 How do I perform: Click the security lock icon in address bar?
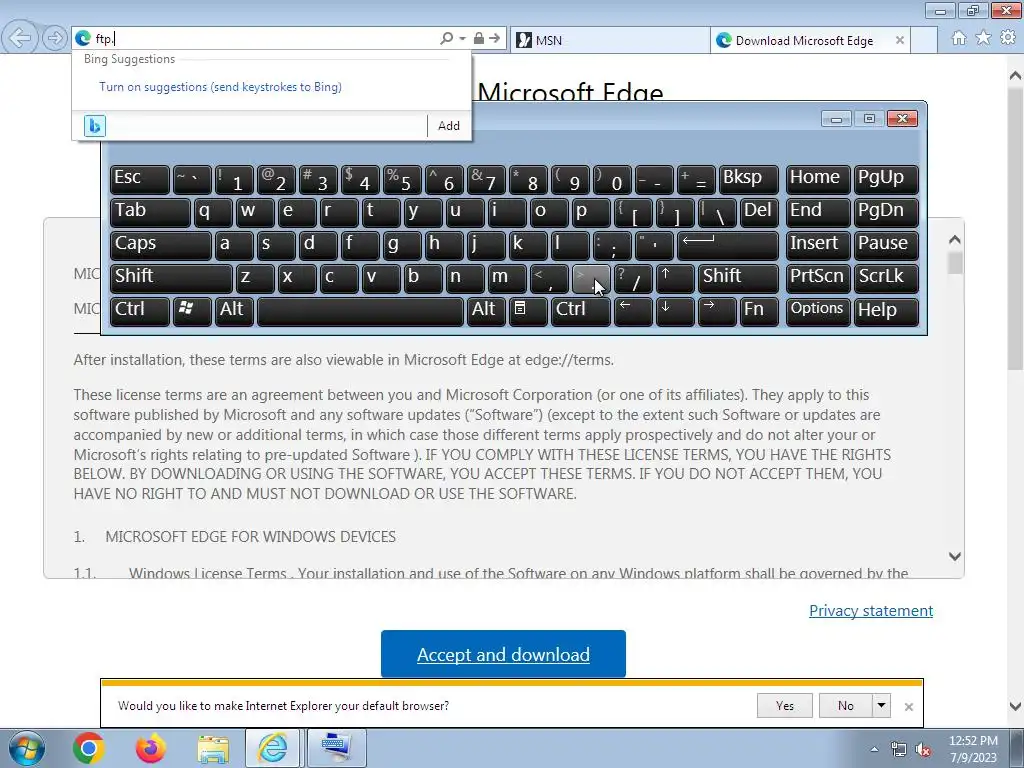[x=479, y=39]
